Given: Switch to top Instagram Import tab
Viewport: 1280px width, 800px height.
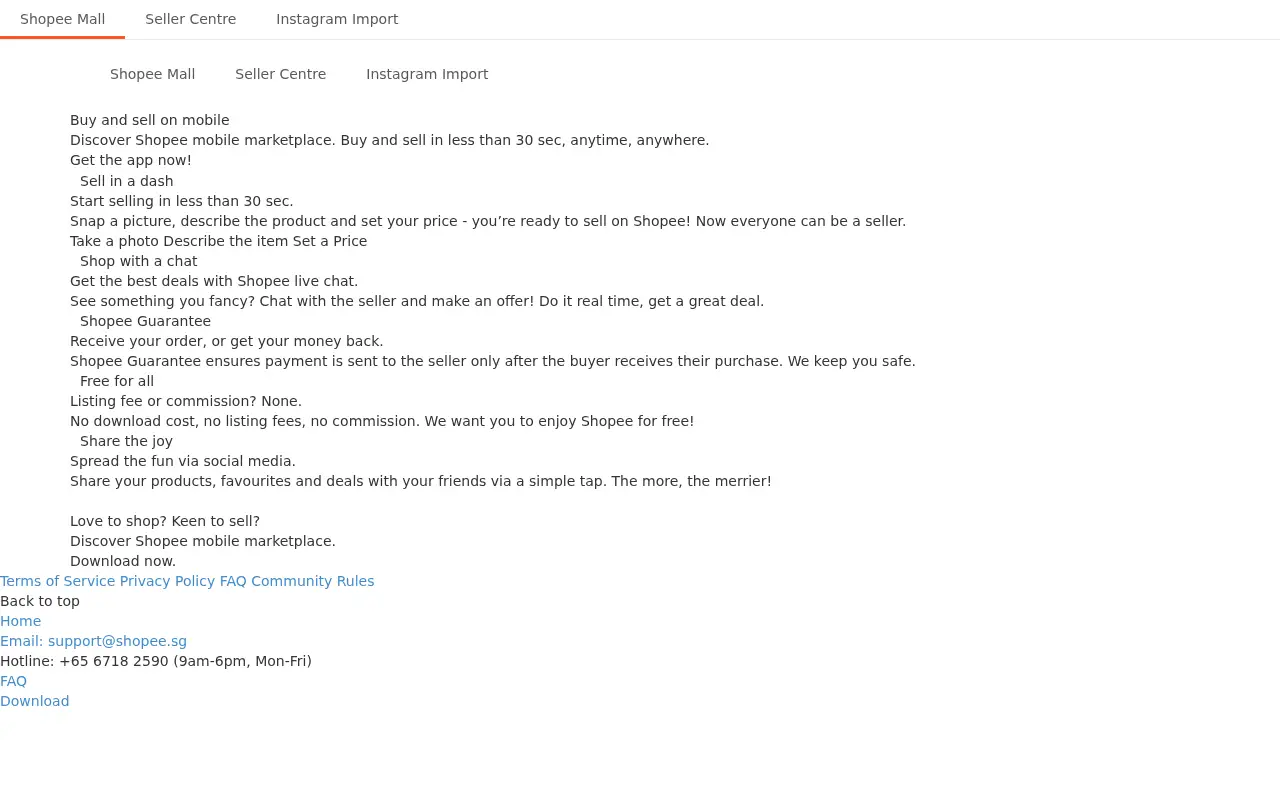Looking at the screenshot, I should (337, 19).
